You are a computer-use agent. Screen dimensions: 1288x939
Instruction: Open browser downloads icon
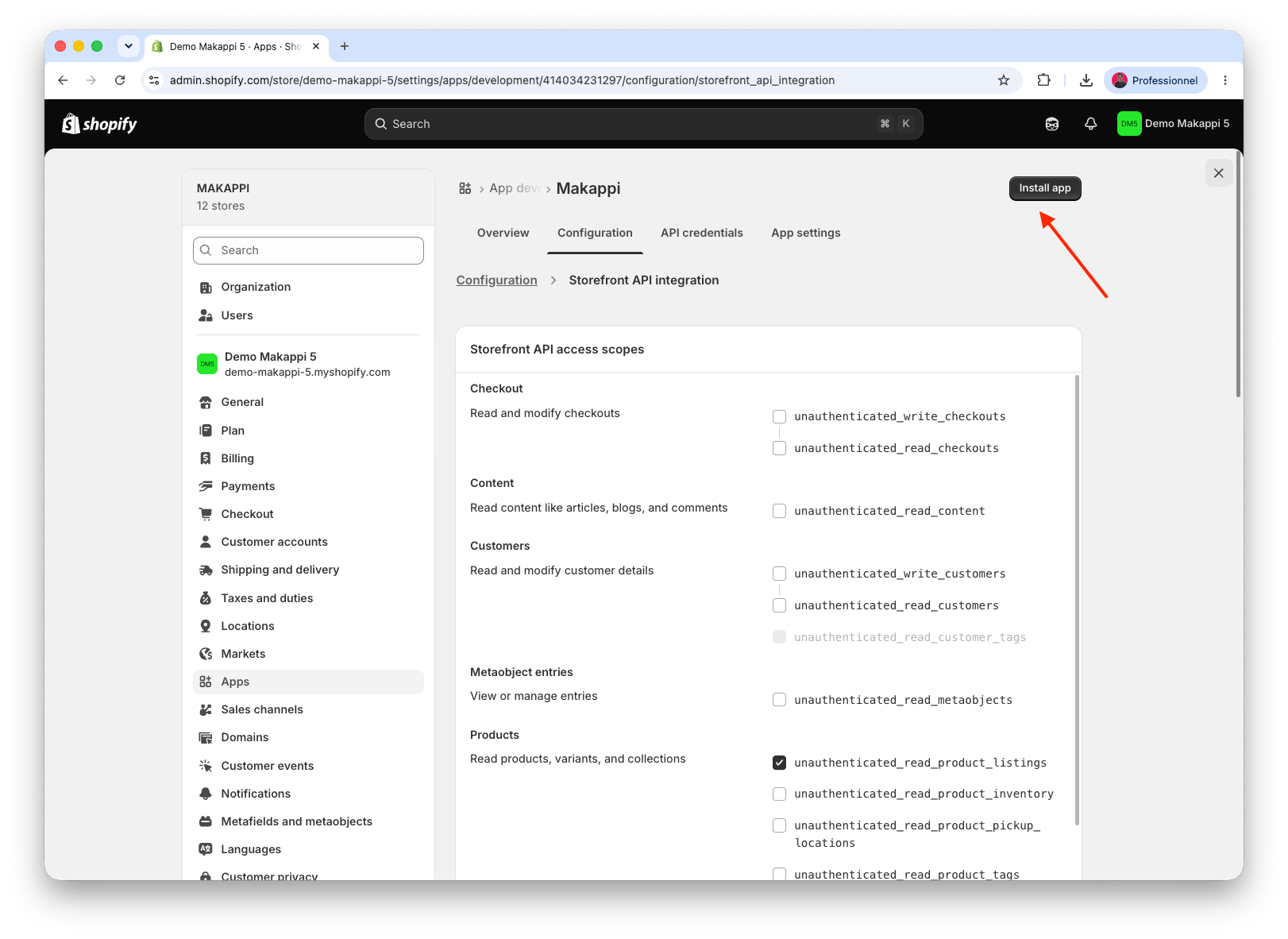1086,80
